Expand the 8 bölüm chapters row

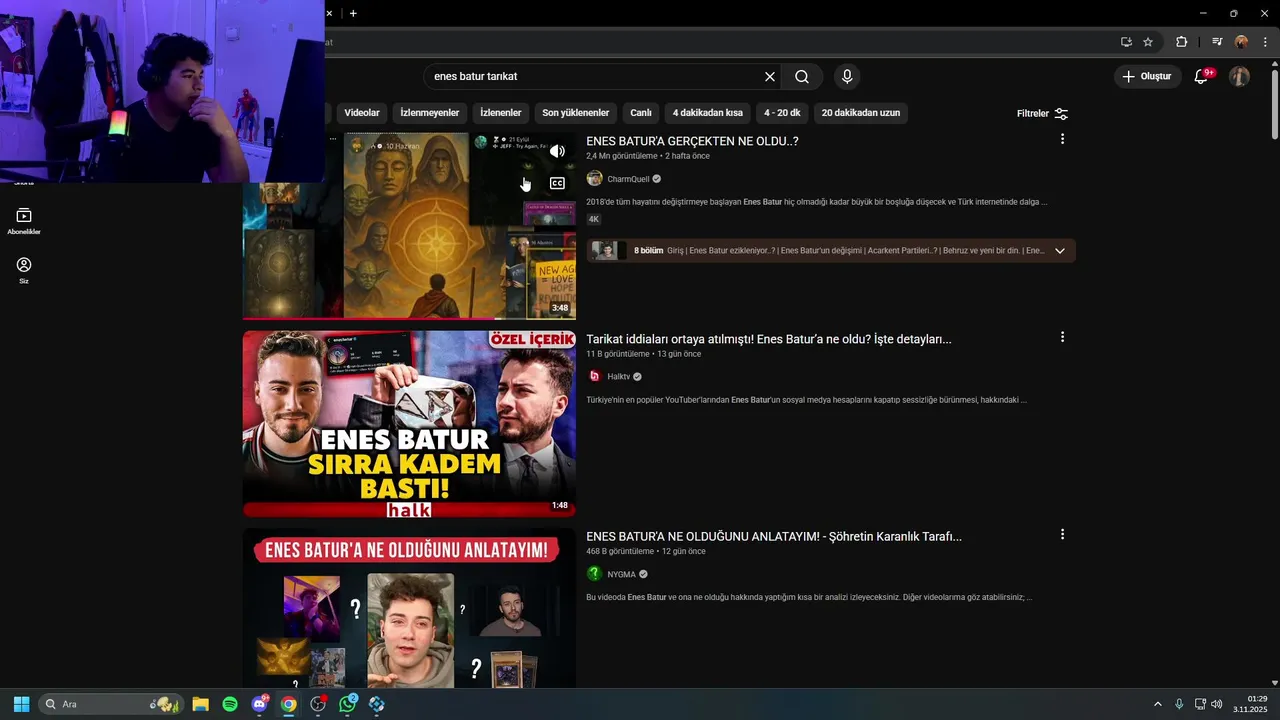pos(831,251)
